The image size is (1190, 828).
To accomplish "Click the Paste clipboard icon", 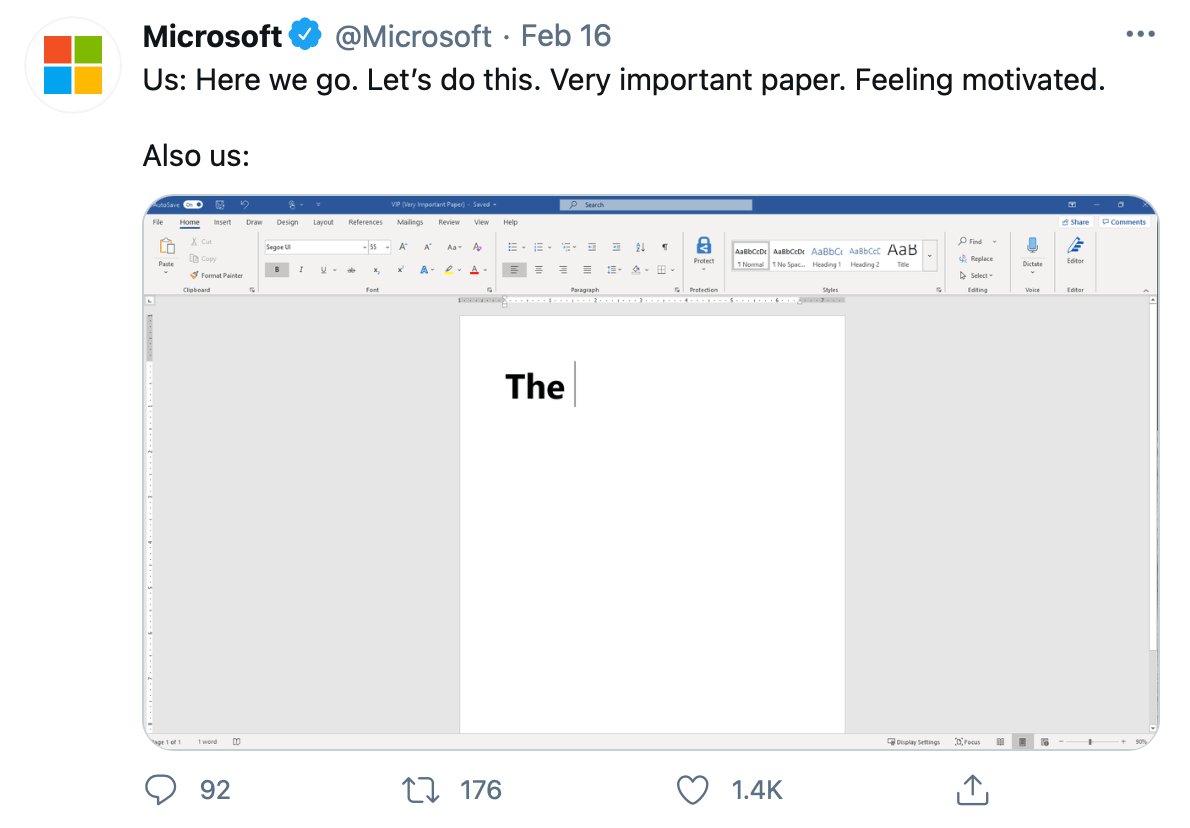I will (166, 247).
